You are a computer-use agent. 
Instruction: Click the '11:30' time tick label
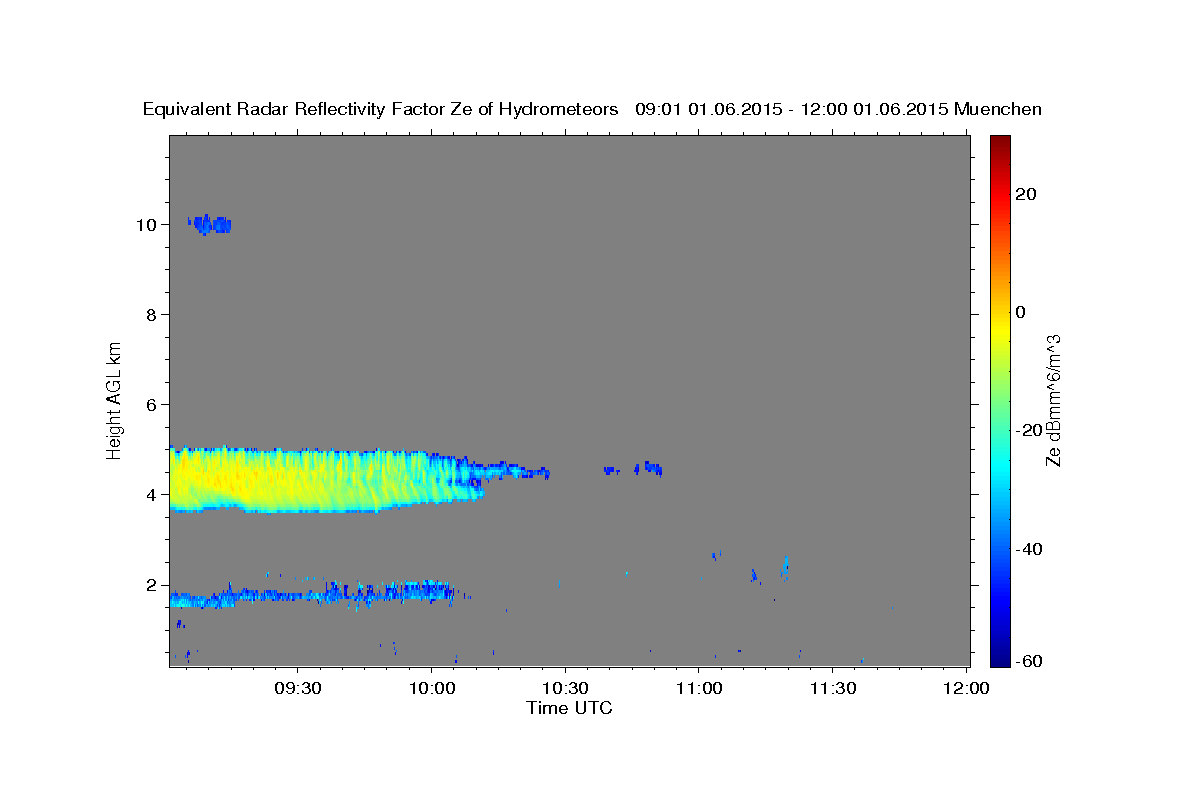click(832, 689)
